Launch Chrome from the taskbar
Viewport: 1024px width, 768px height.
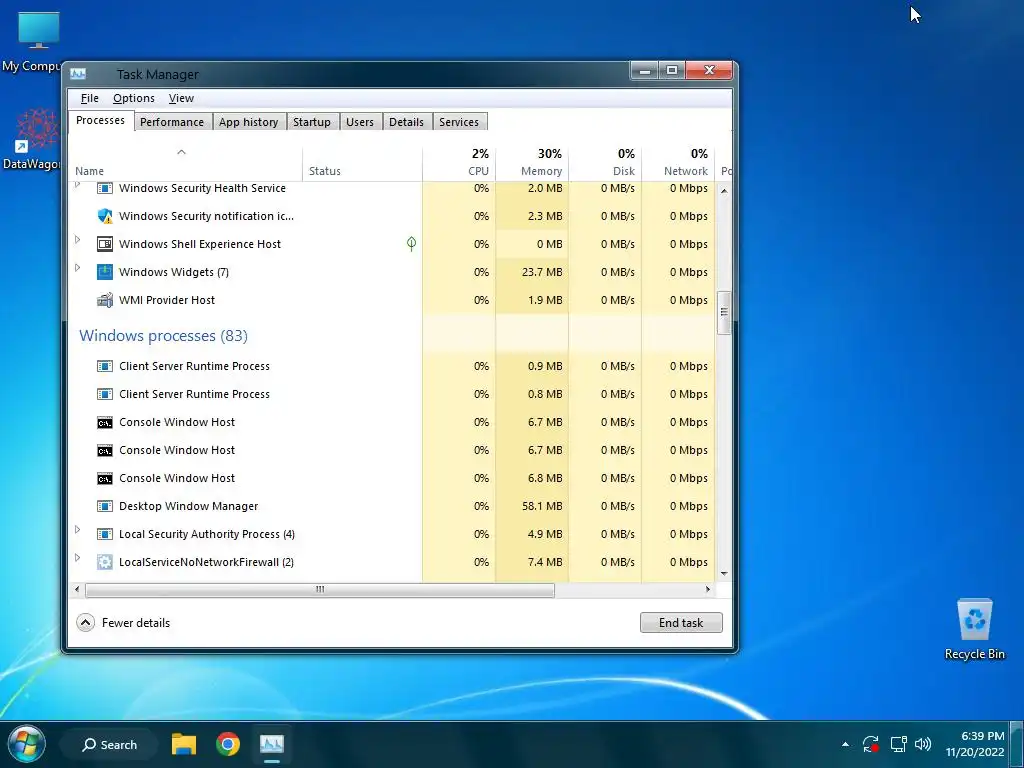tap(228, 744)
